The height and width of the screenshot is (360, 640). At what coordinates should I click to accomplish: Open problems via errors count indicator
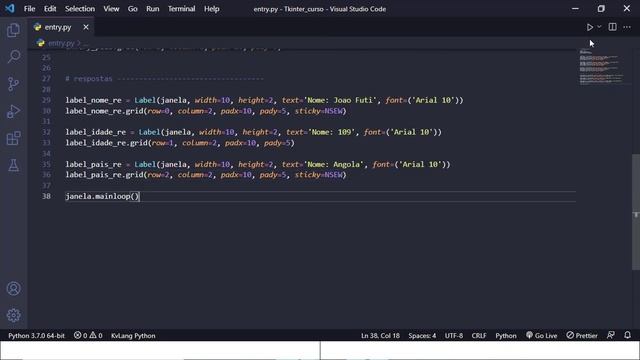[x=80, y=336]
